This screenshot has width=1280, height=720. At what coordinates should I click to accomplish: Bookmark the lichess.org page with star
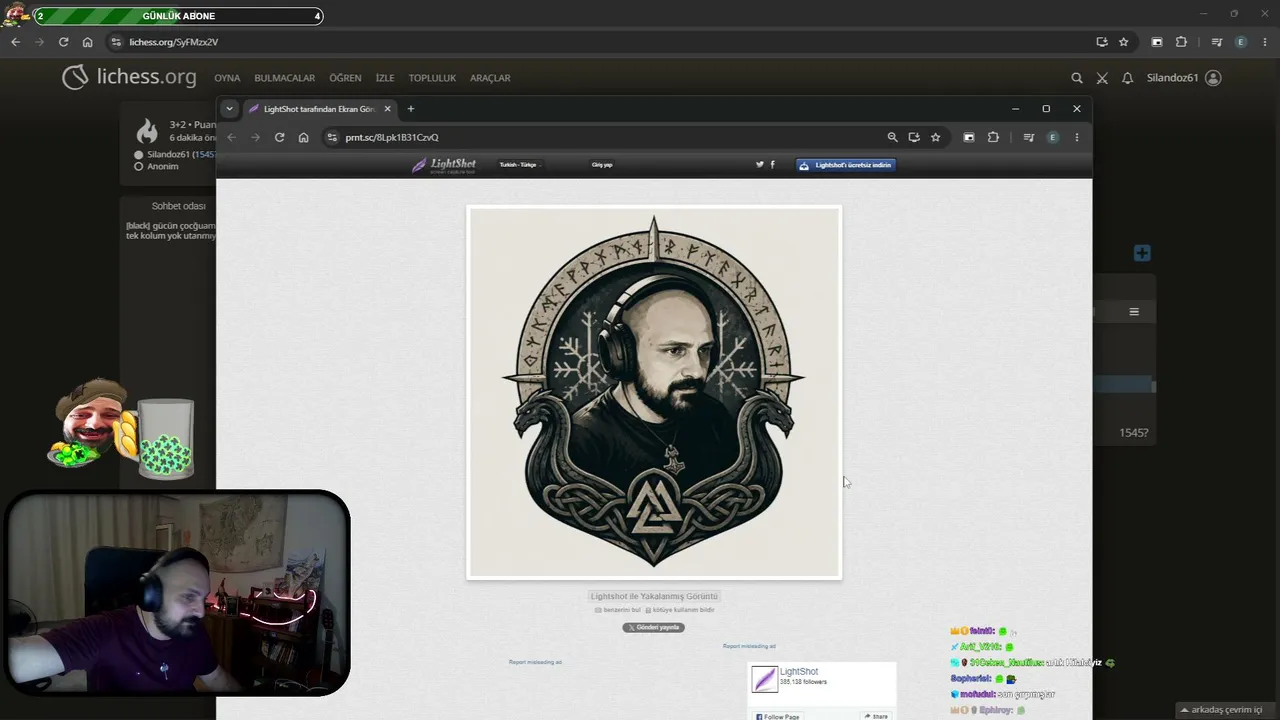1123,42
